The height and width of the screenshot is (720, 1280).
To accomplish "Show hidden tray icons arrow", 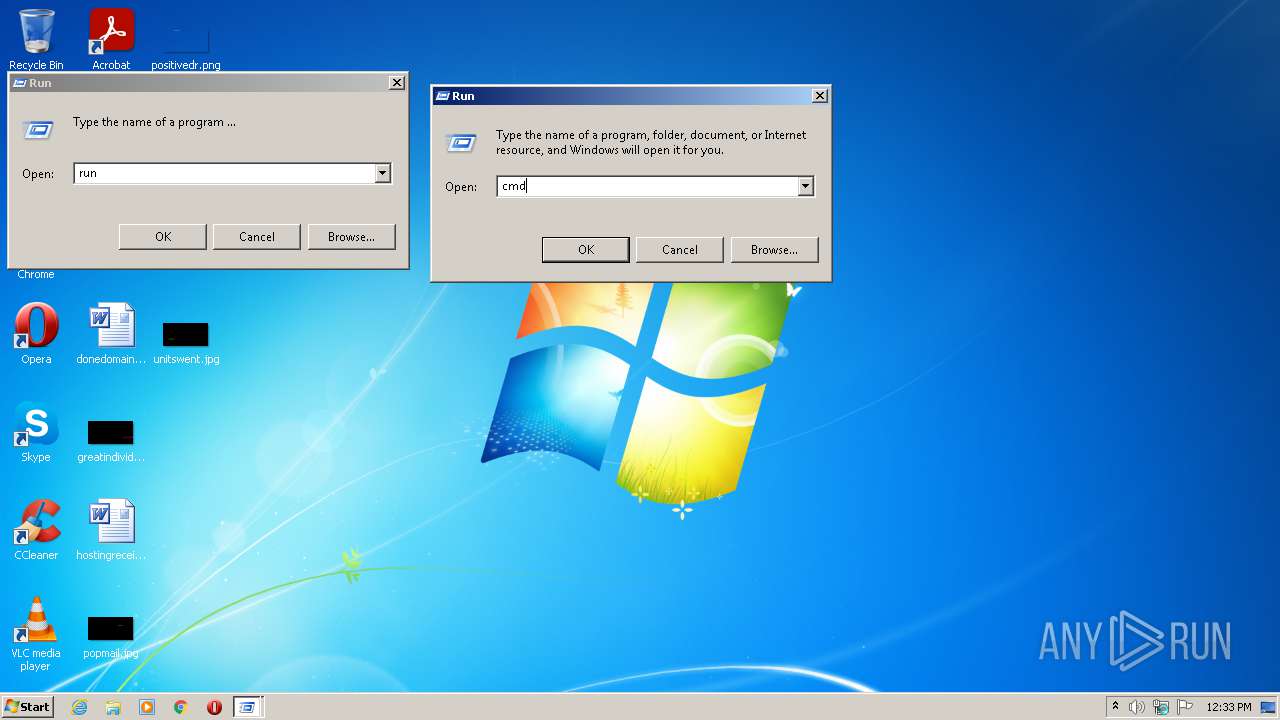I will coord(1115,707).
